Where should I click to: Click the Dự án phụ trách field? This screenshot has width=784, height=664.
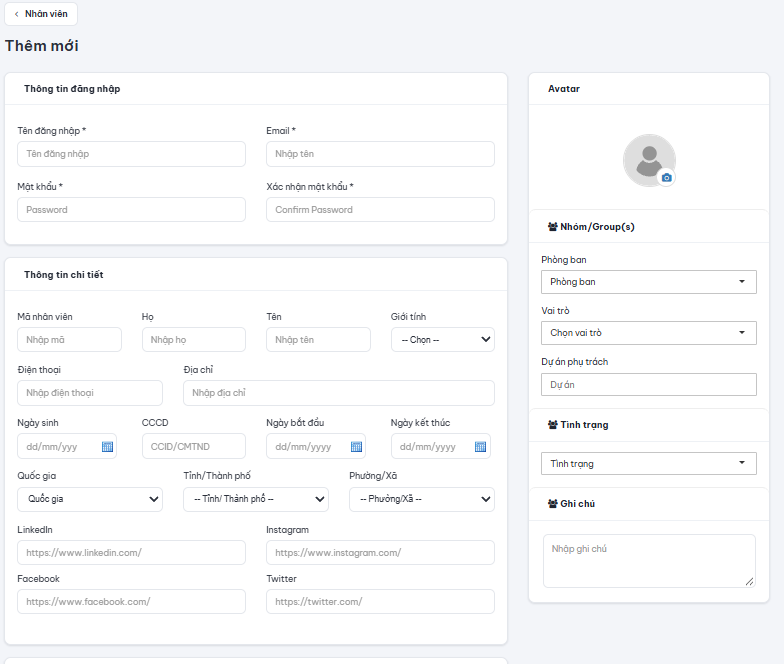(648, 384)
